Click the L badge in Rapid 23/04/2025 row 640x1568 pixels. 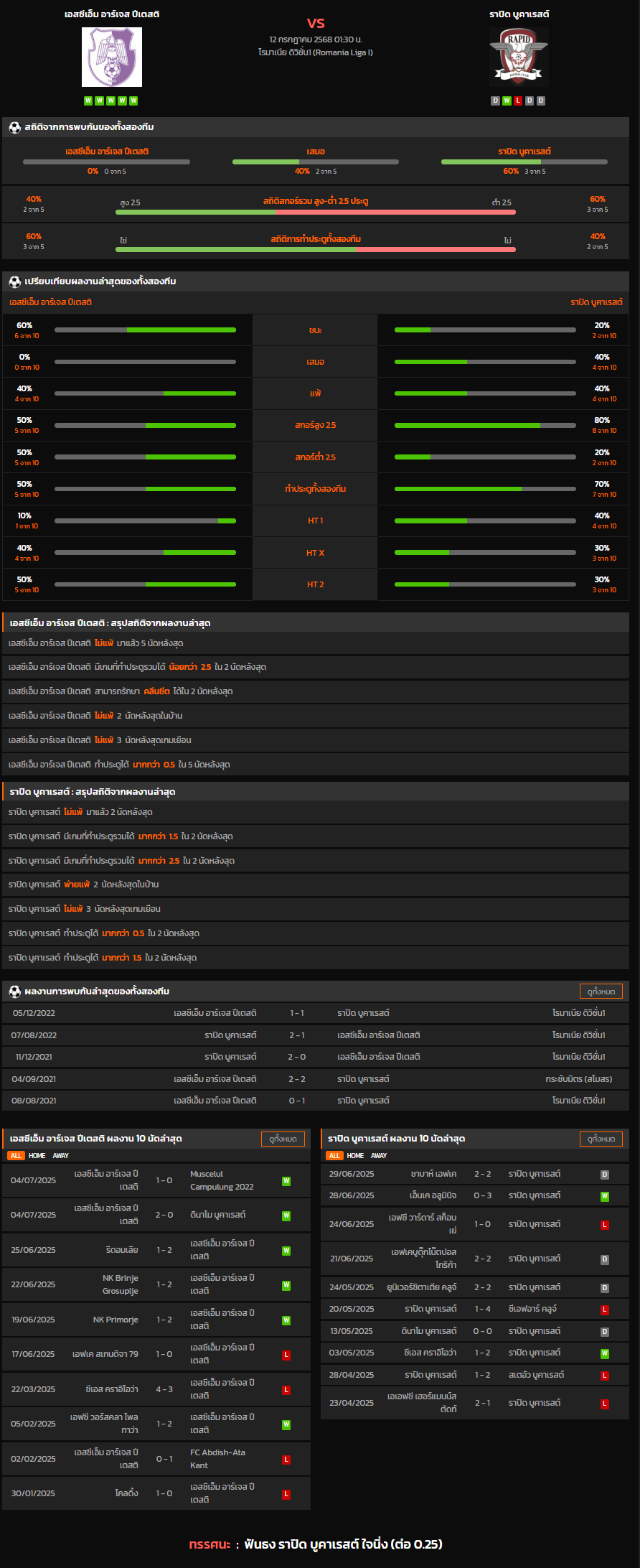(x=605, y=1404)
